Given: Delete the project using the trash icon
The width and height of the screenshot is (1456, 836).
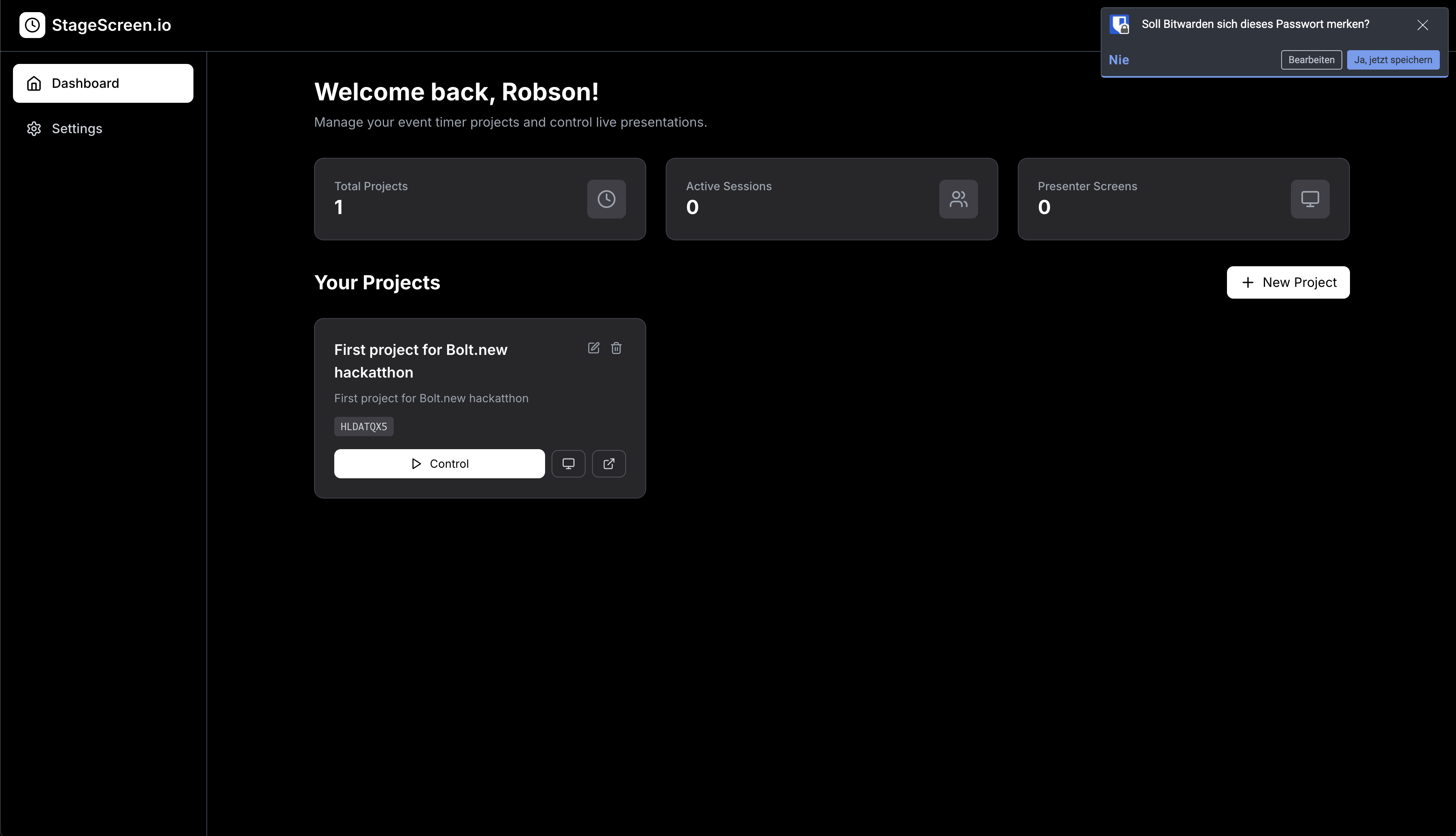Looking at the screenshot, I should (x=616, y=348).
